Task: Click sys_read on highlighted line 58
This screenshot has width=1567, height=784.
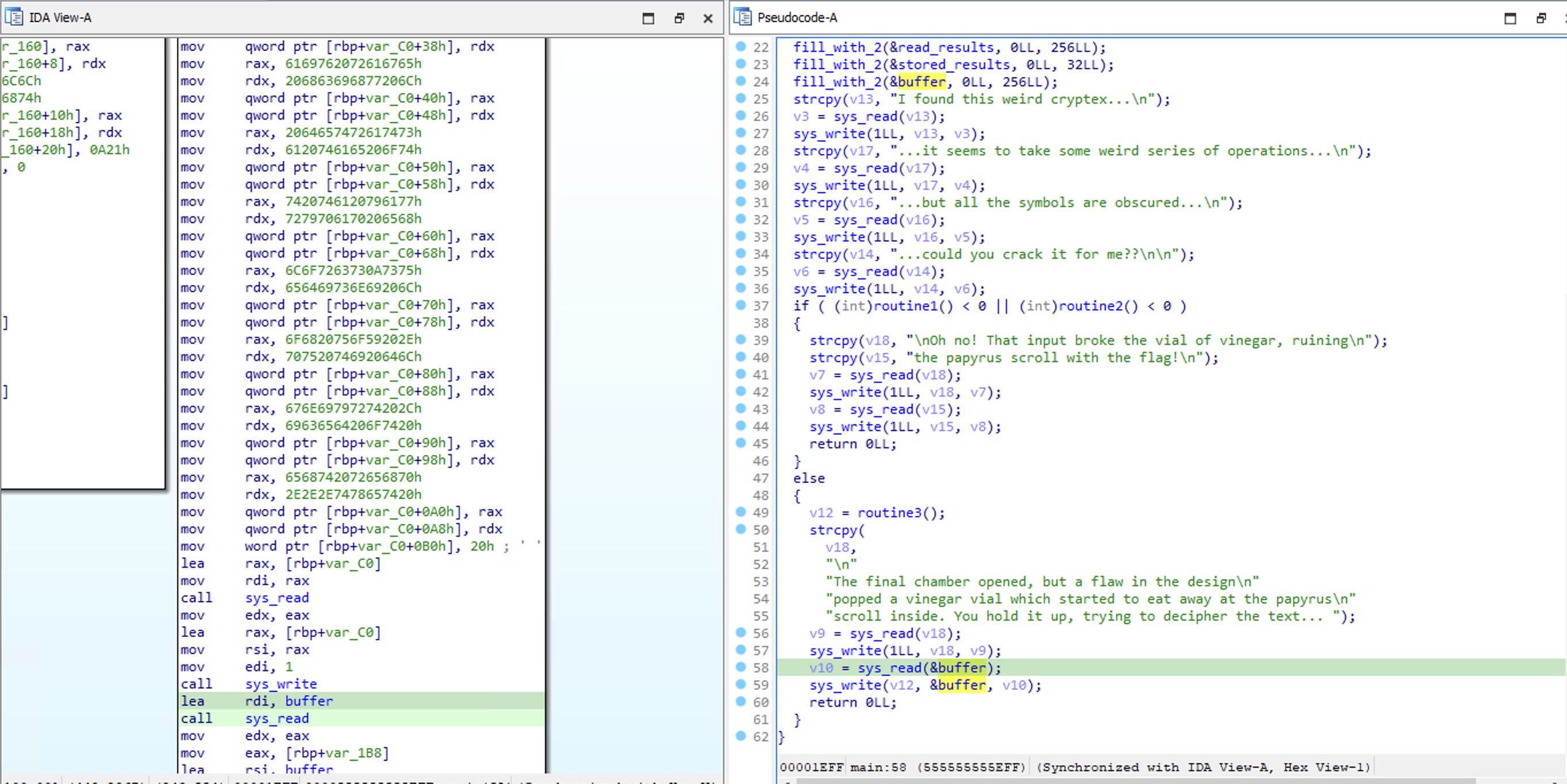Action: (x=889, y=668)
